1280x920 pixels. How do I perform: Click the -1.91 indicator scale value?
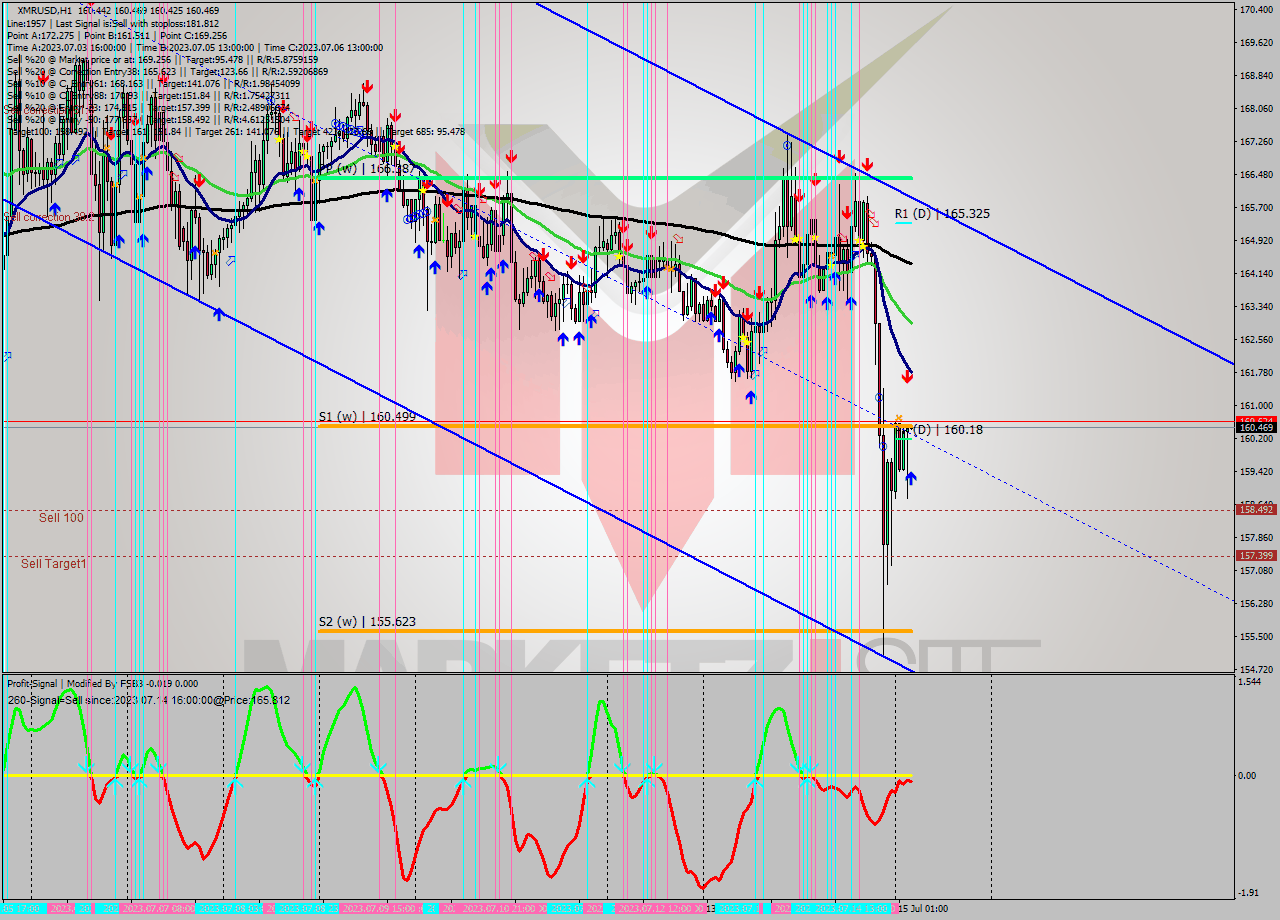1250,893
